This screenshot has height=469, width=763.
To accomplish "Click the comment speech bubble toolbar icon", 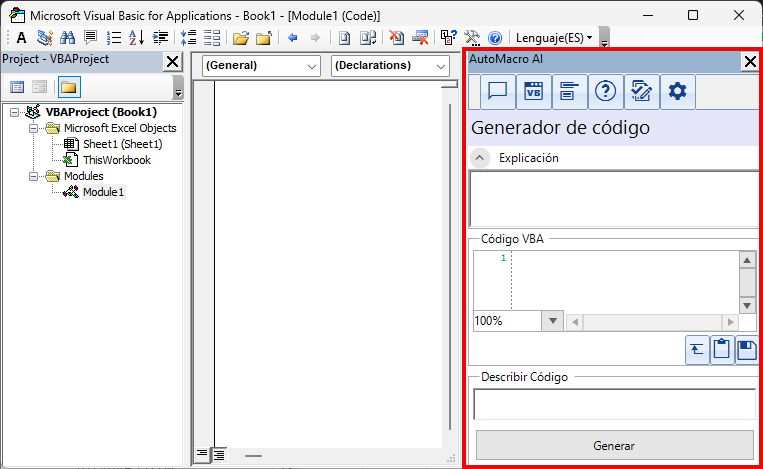I will 91,37.
